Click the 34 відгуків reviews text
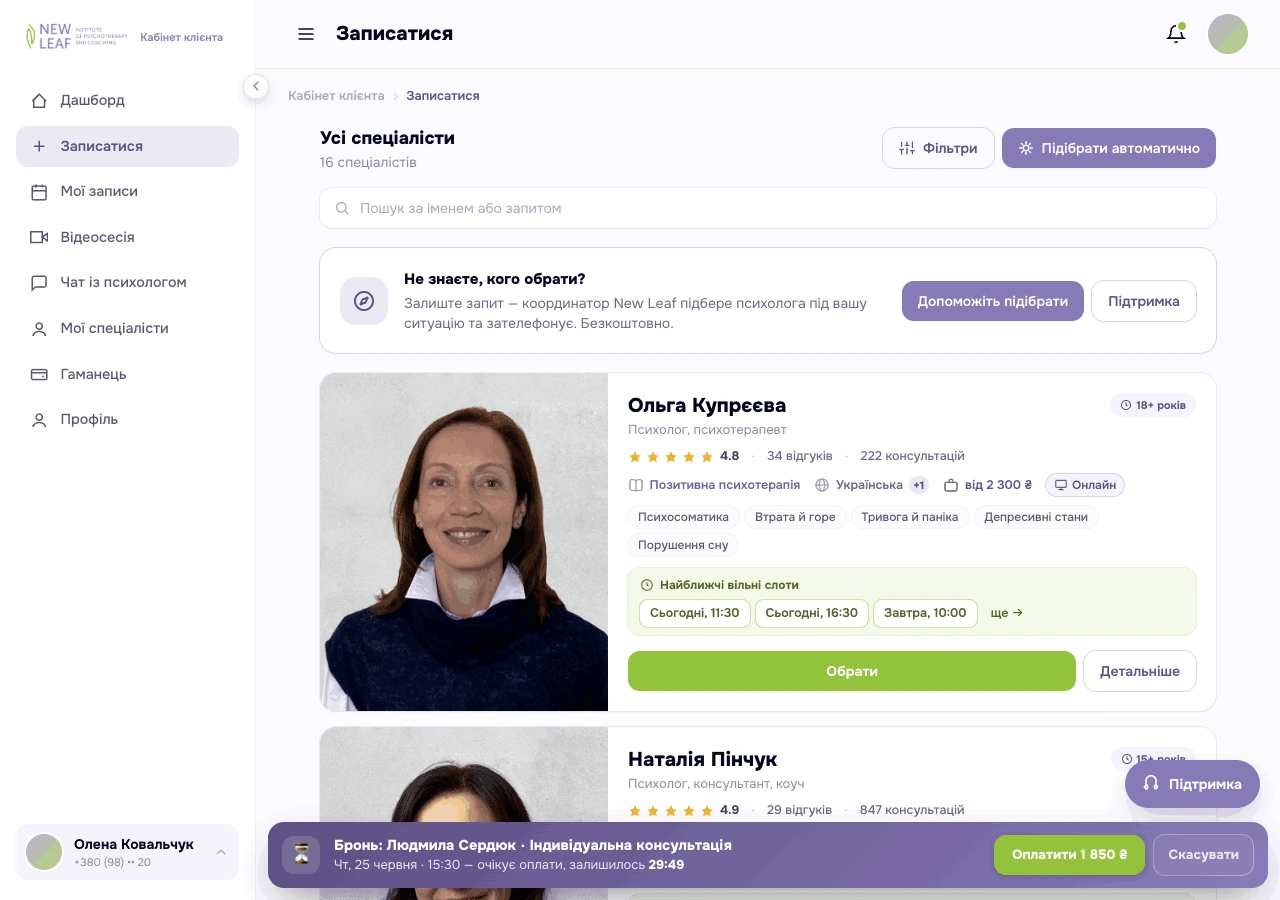Viewport: 1280px width, 900px height. [800, 456]
